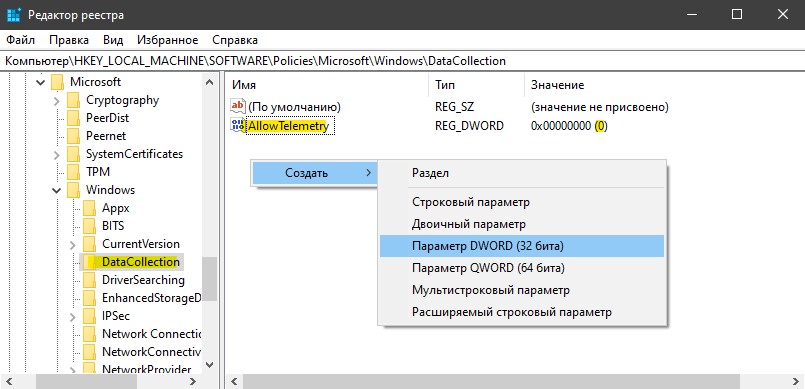The width and height of the screenshot is (805, 389).
Task: Expand the SystemCertificates tree node
Action: (x=57, y=154)
